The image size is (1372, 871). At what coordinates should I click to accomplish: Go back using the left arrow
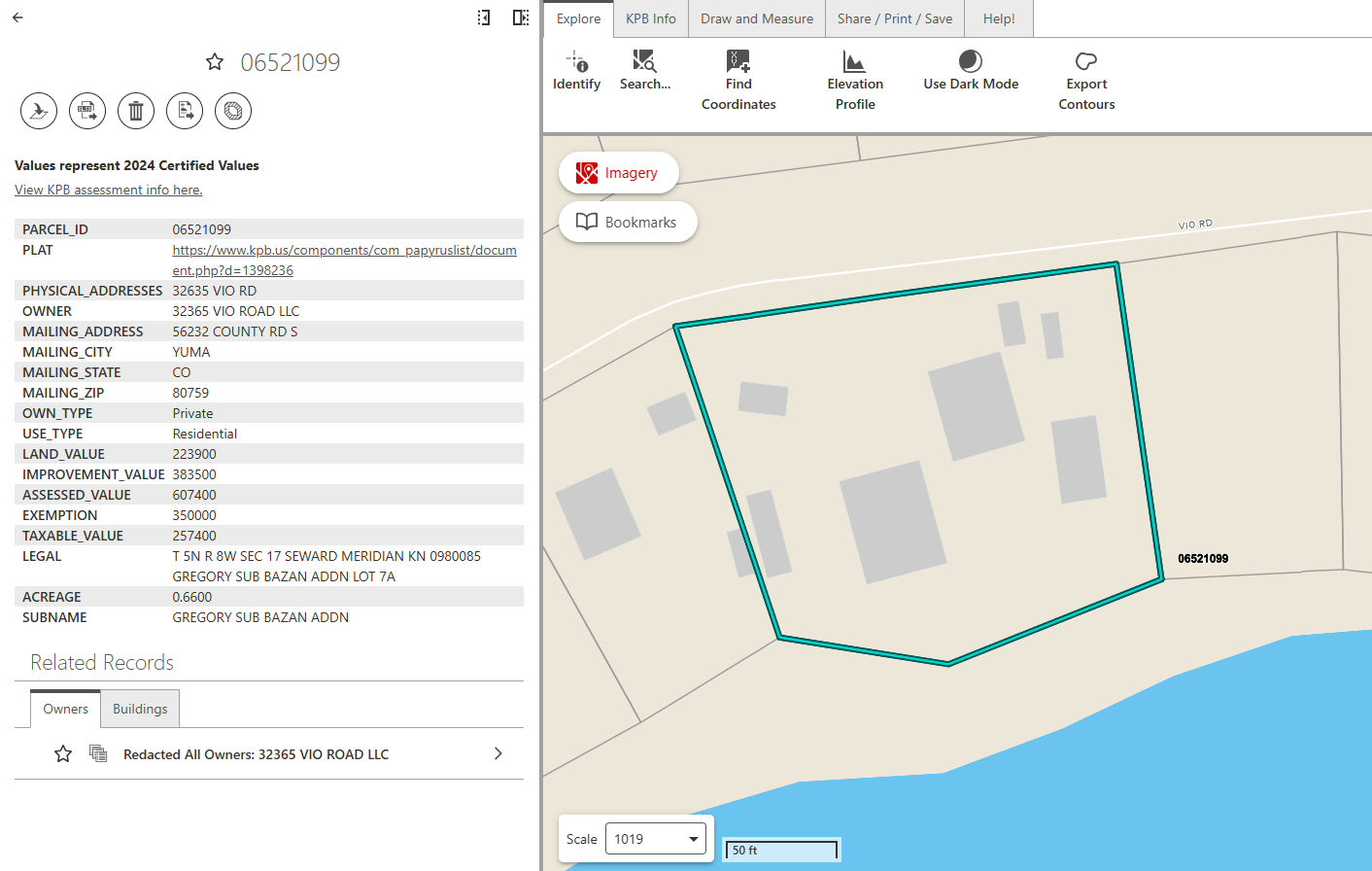17,17
